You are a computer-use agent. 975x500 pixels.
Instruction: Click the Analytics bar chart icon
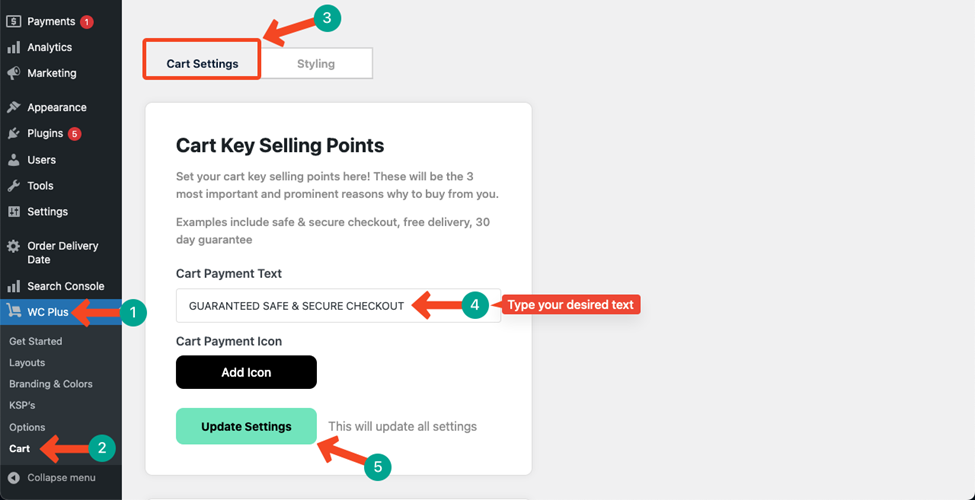(14, 47)
